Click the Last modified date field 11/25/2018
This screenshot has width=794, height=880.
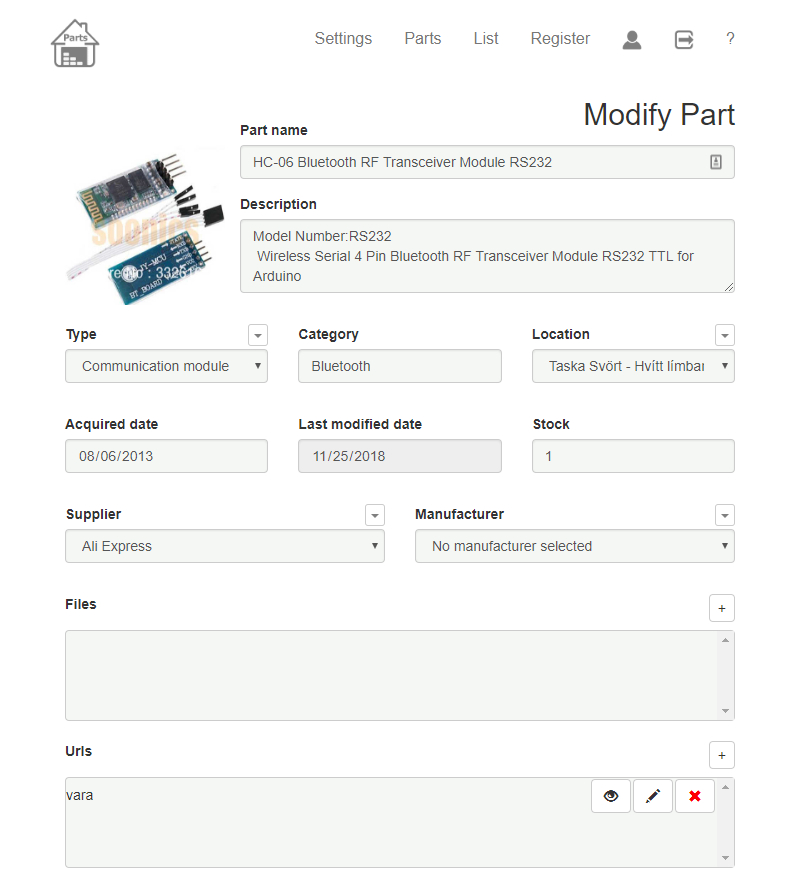pos(400,456)
